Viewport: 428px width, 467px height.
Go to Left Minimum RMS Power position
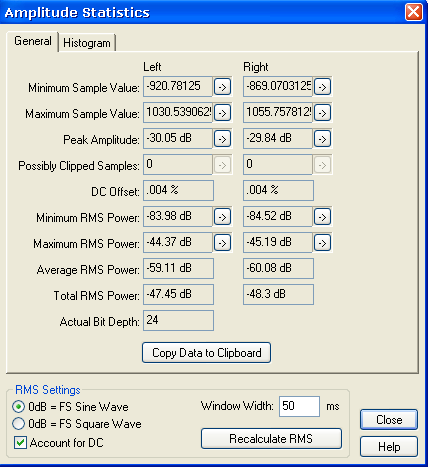click(223, 217)
